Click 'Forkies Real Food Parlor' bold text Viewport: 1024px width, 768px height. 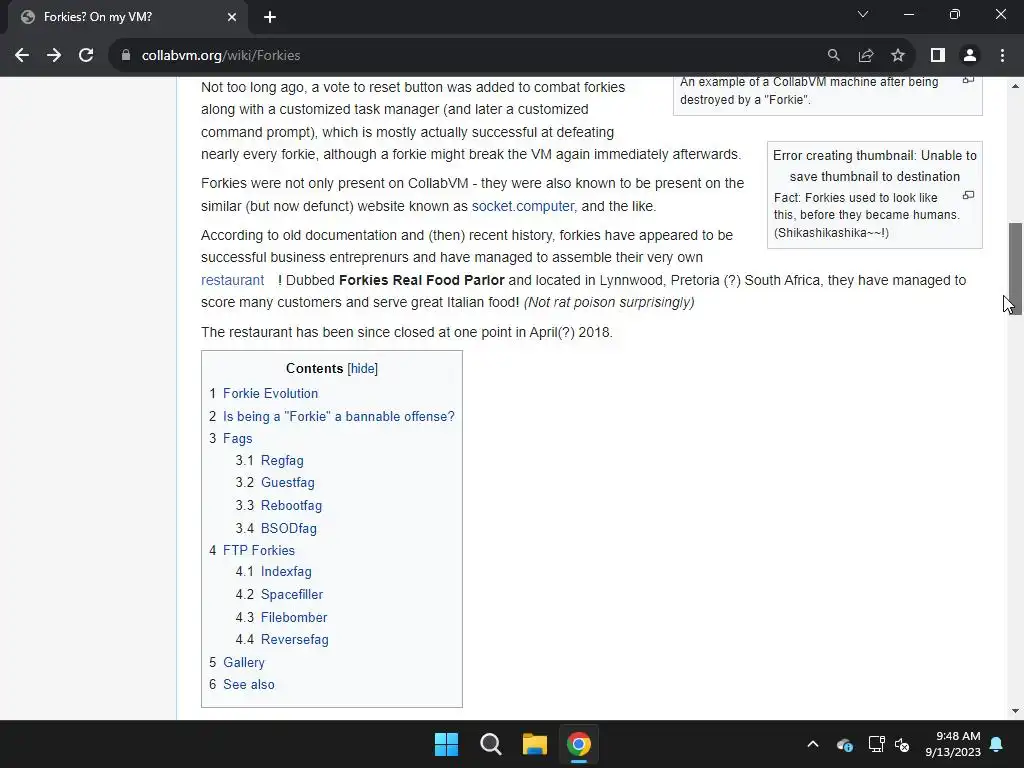click(x=422, y=280)
